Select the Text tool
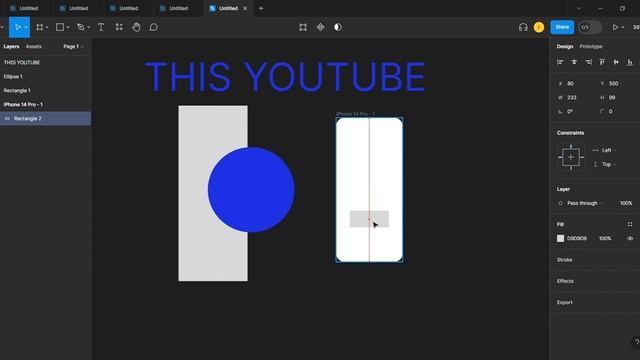Viewport: 640px width, 360px height. [101, 27]
